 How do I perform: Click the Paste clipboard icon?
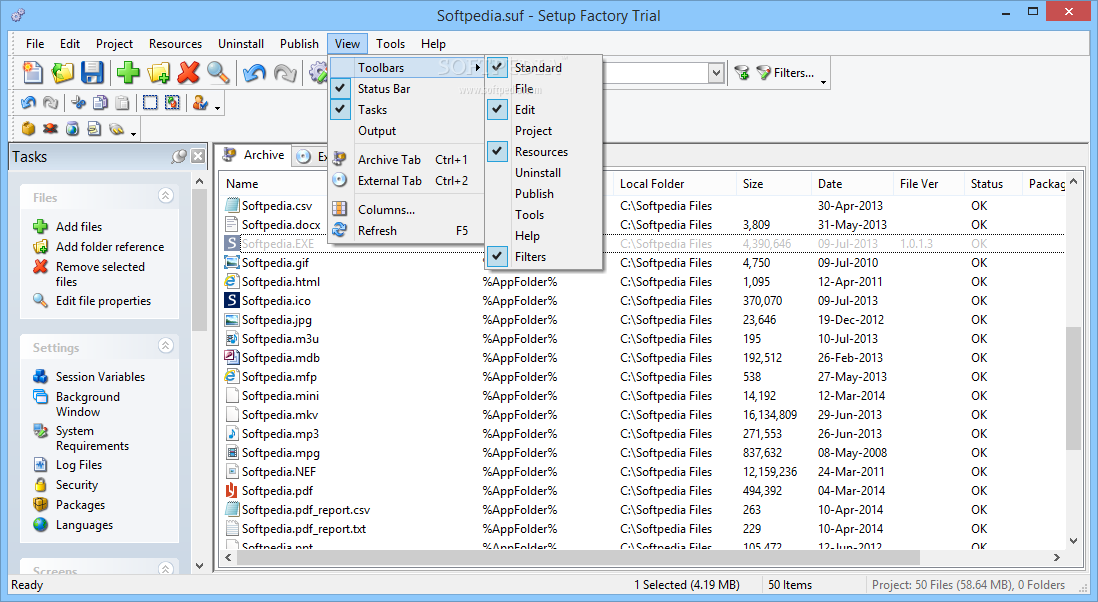point(122,103)
